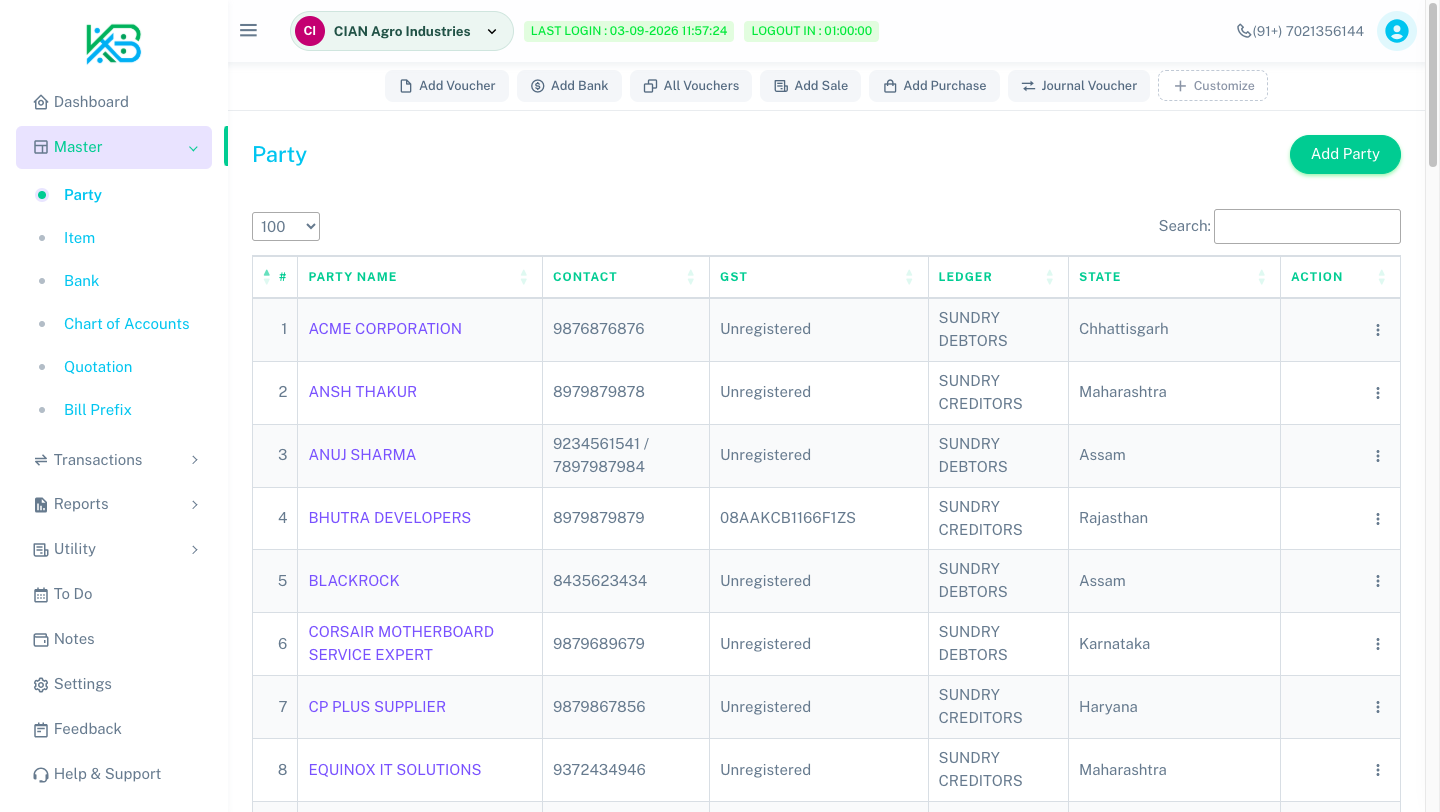Open Bank under Master
Viewport: 1440px width, 812px height.
(x=81, y=281)
